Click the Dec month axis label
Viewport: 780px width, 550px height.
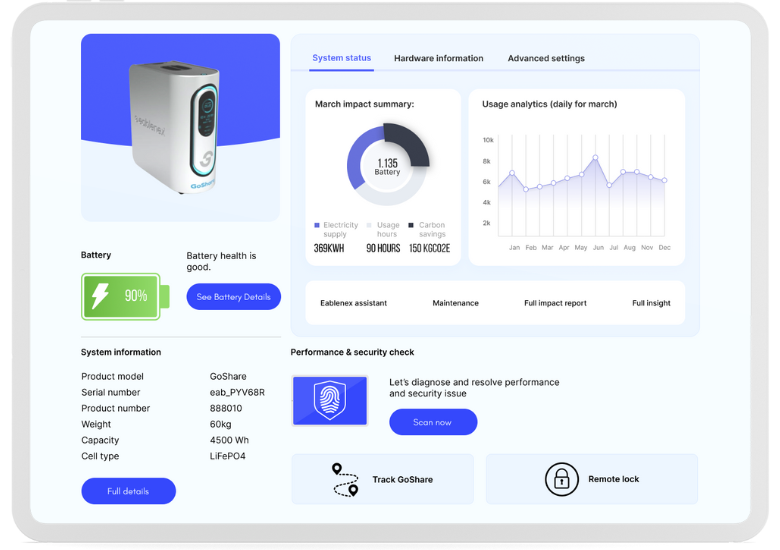point(665,247)
